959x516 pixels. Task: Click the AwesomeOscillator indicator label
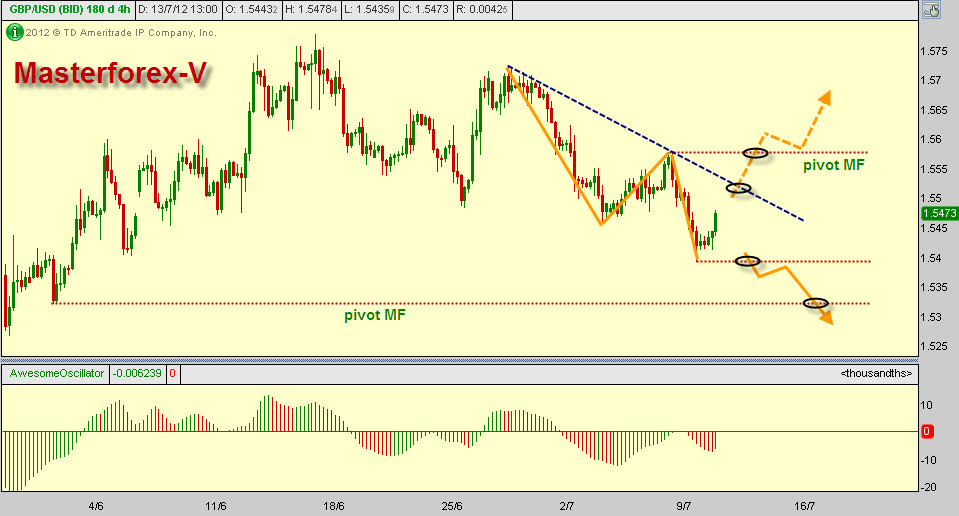[x=56, y=374]
